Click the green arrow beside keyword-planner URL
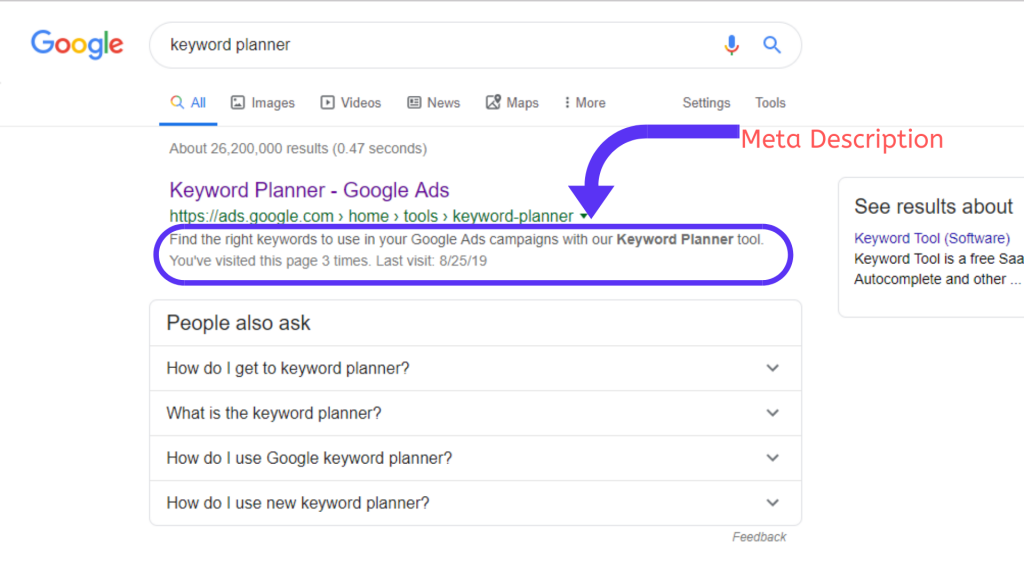This screenshot has width=1024, height=576. click(x=583, y=216)
